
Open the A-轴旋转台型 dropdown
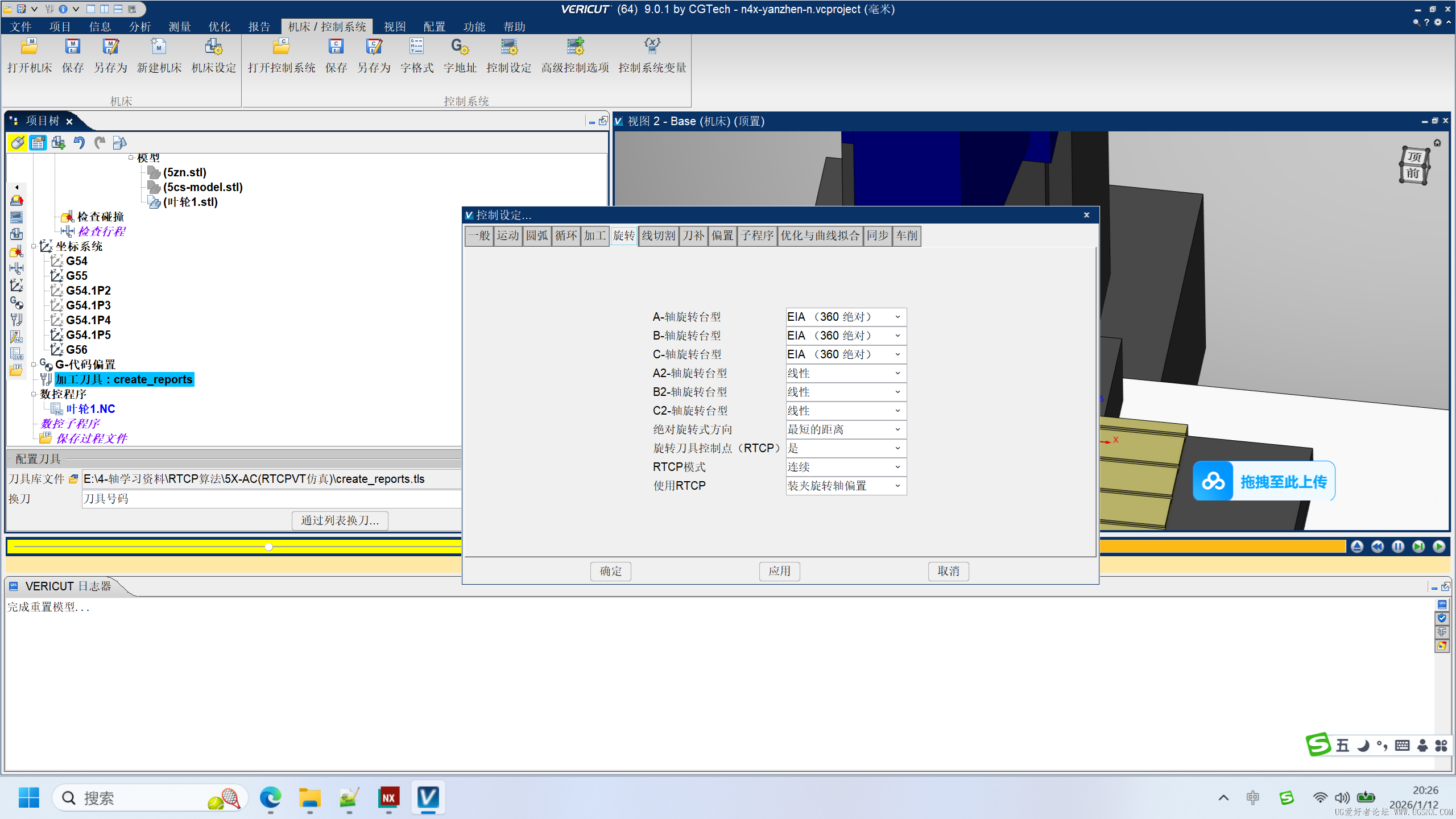pyautogui.click(x=846, y=317)
